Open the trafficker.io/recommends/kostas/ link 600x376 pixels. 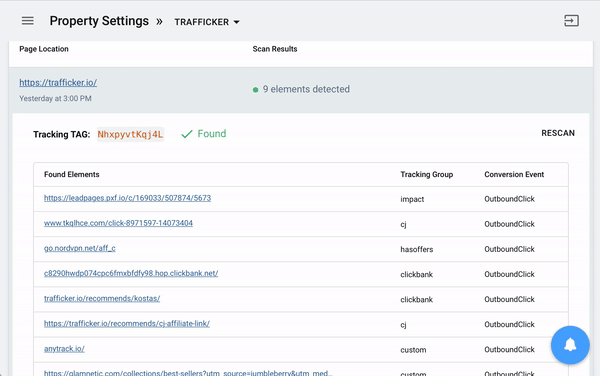(x=102, y=299)
